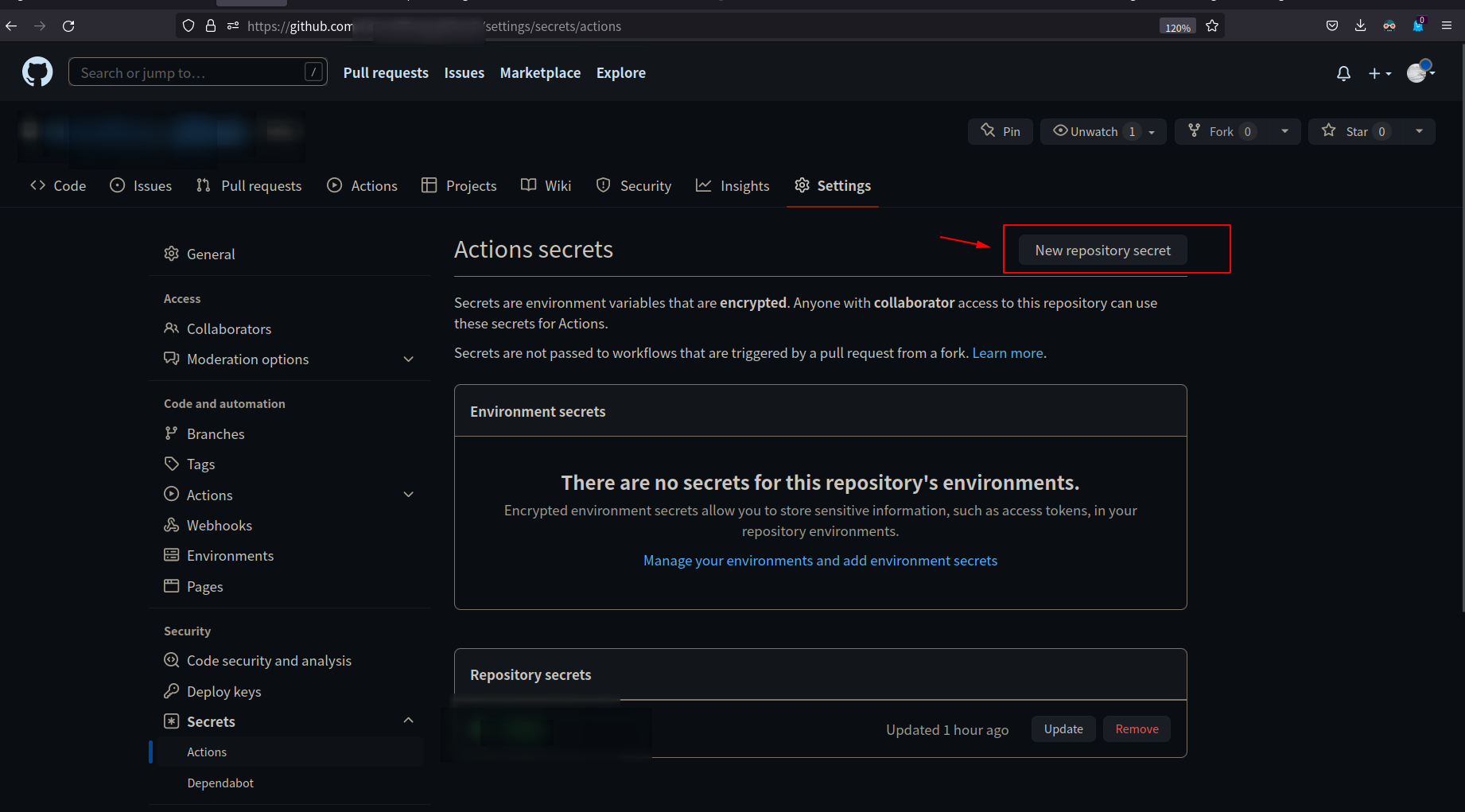Expand Moderation options chevron
This screenshot has height=812, width=1465.
click(409, 359)
